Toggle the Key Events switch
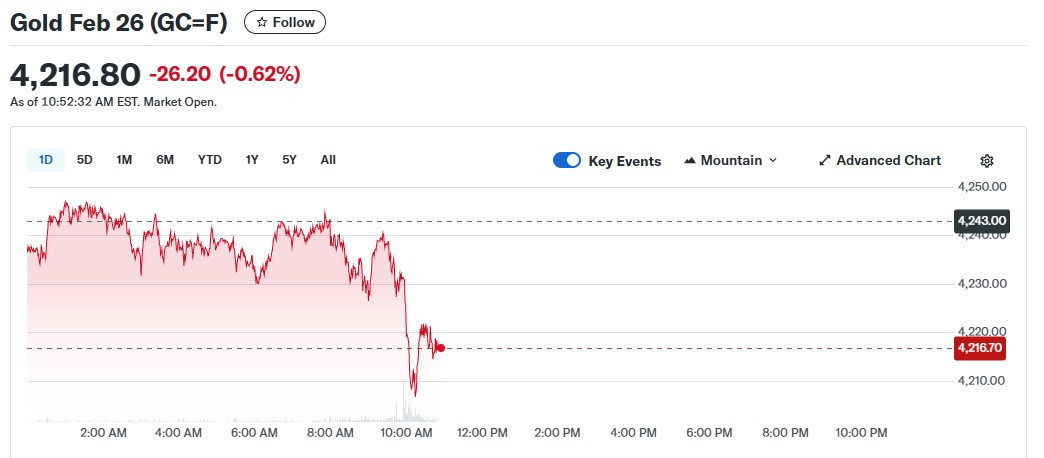Screen dimensions: 1044x458 point(567,161)
